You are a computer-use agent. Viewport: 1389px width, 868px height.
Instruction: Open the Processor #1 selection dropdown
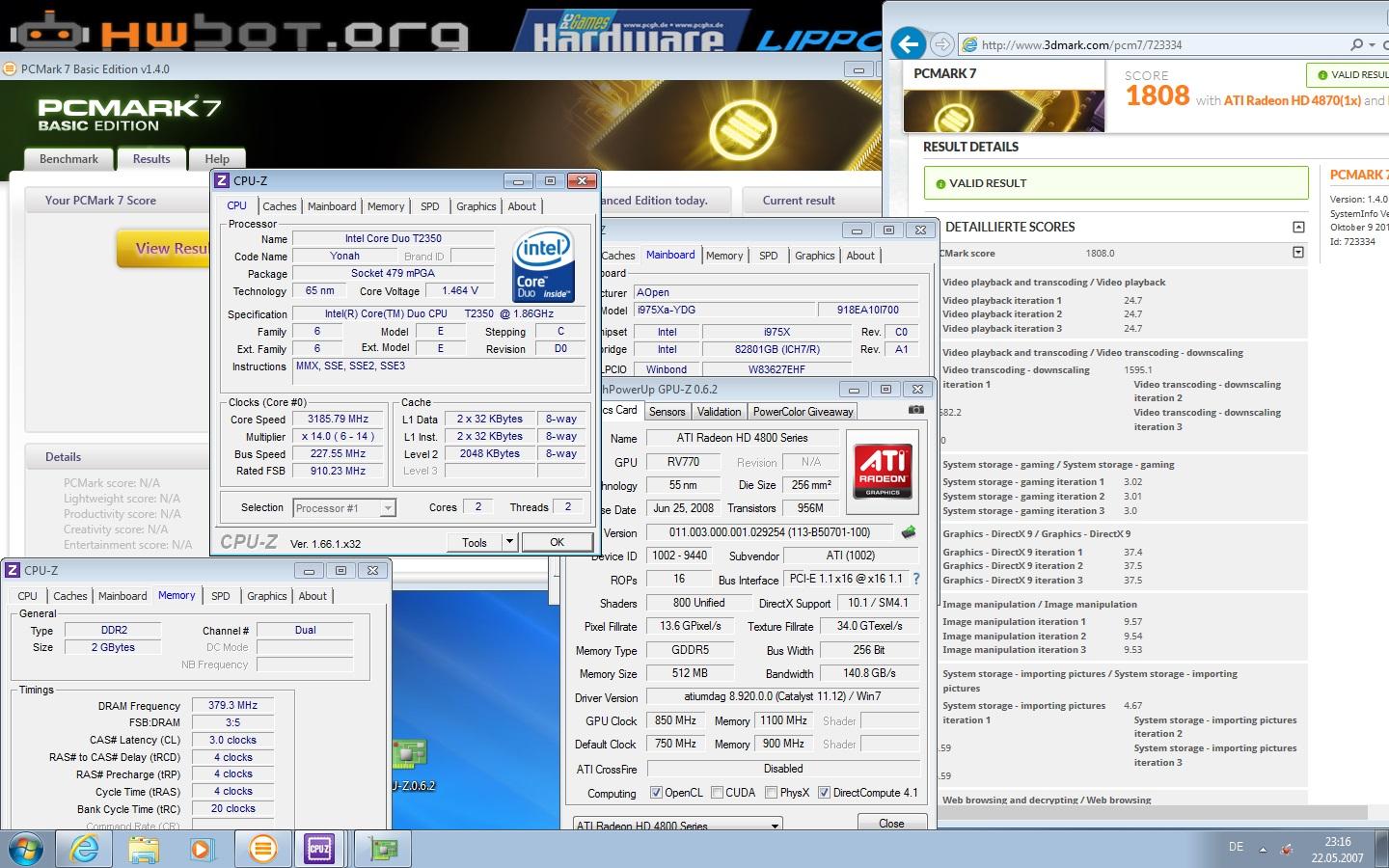coord(344,507)
